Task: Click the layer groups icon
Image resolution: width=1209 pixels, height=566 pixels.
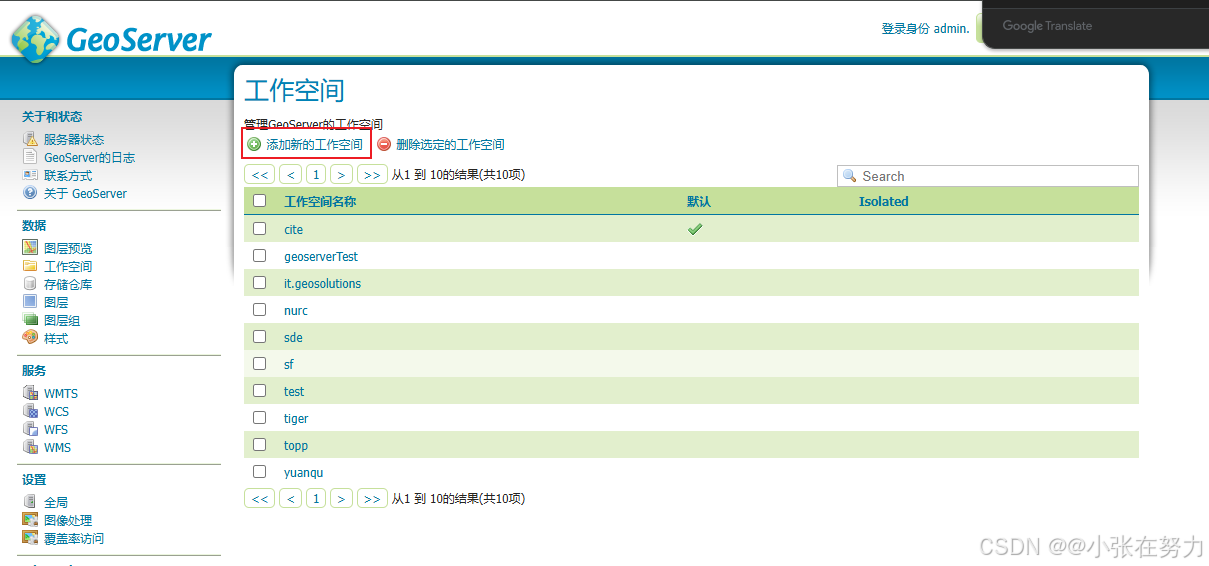Action: pyautogui.click(x=30, y=320)
